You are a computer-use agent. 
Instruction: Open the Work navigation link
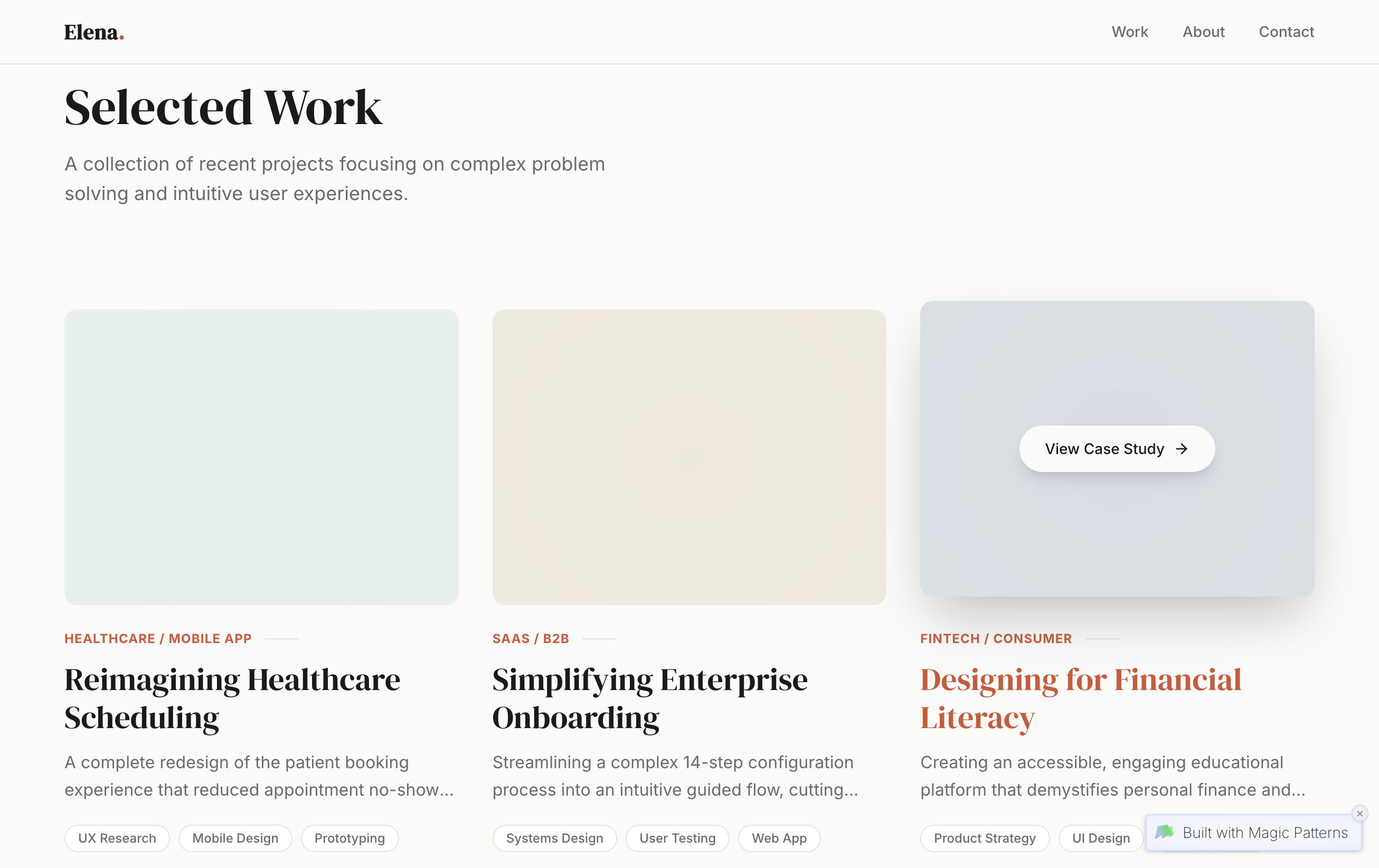[1129, 32]
